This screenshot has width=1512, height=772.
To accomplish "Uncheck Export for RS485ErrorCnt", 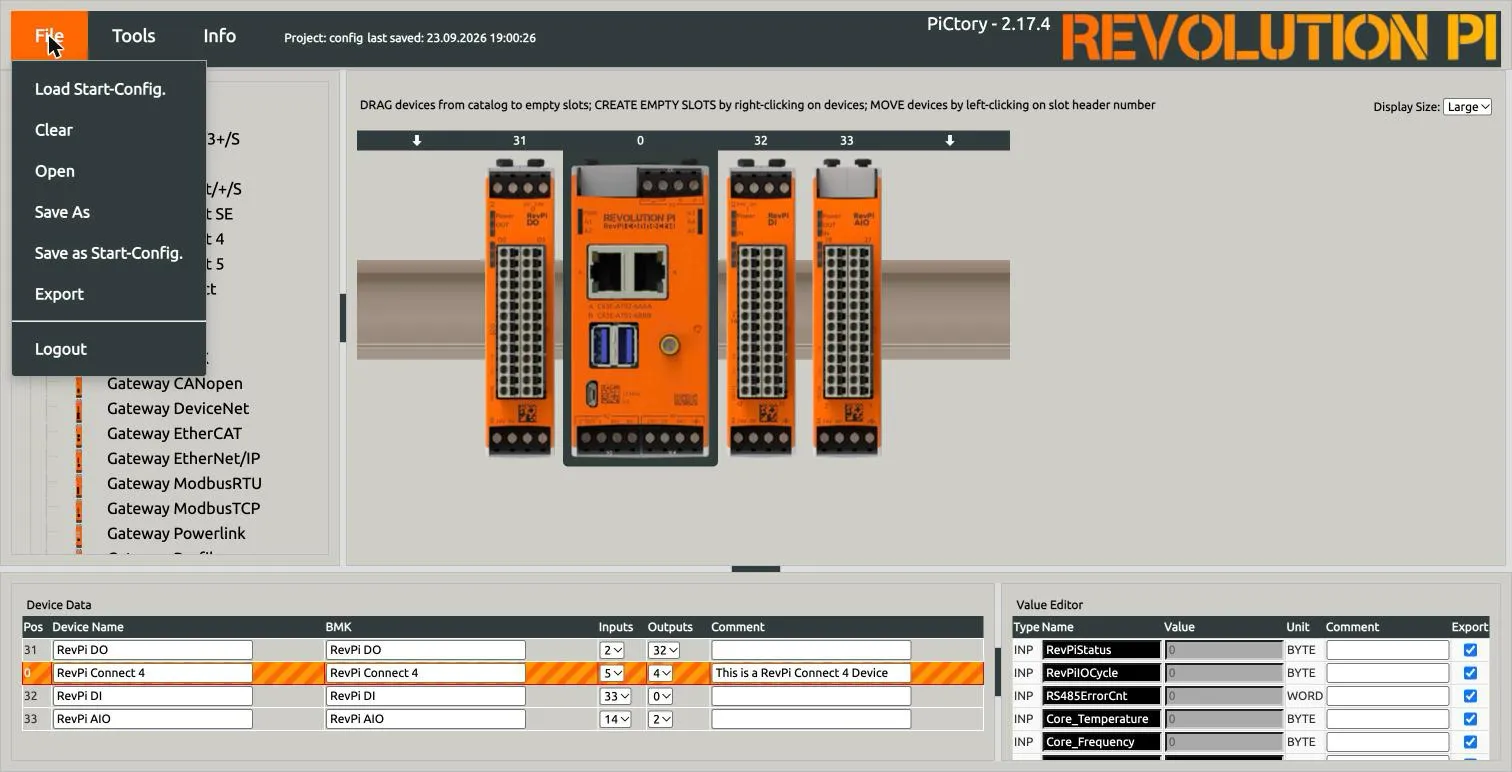I will point(1470,696).
